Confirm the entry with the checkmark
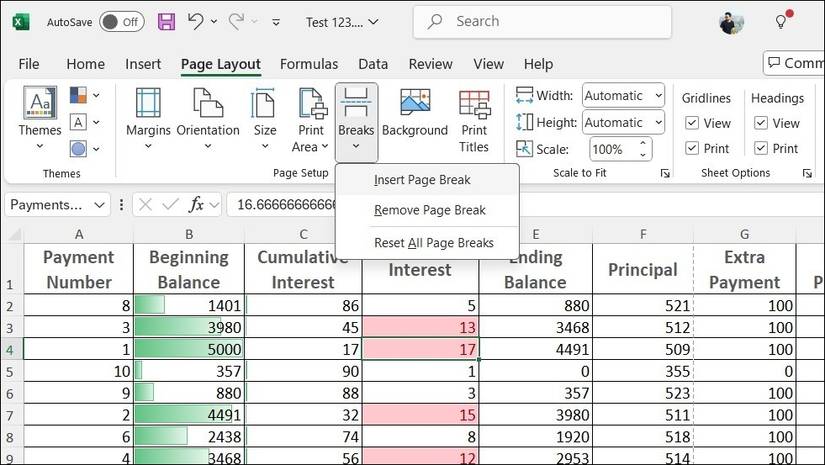Viewport: 825px width, 465px height. (170, 205)
